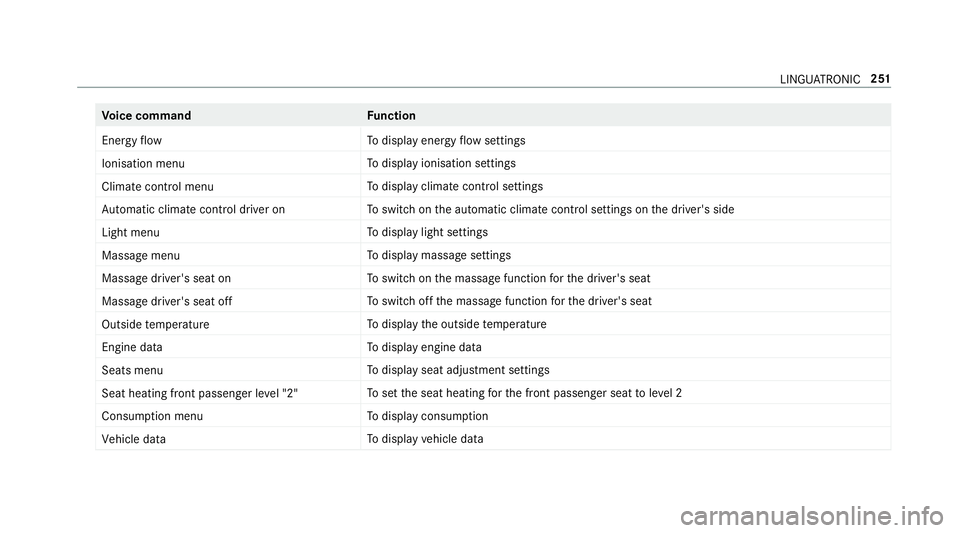Select the 'Voice command' column header
The height and width of the screenshot is (533, 960).
tap(146, 116)
